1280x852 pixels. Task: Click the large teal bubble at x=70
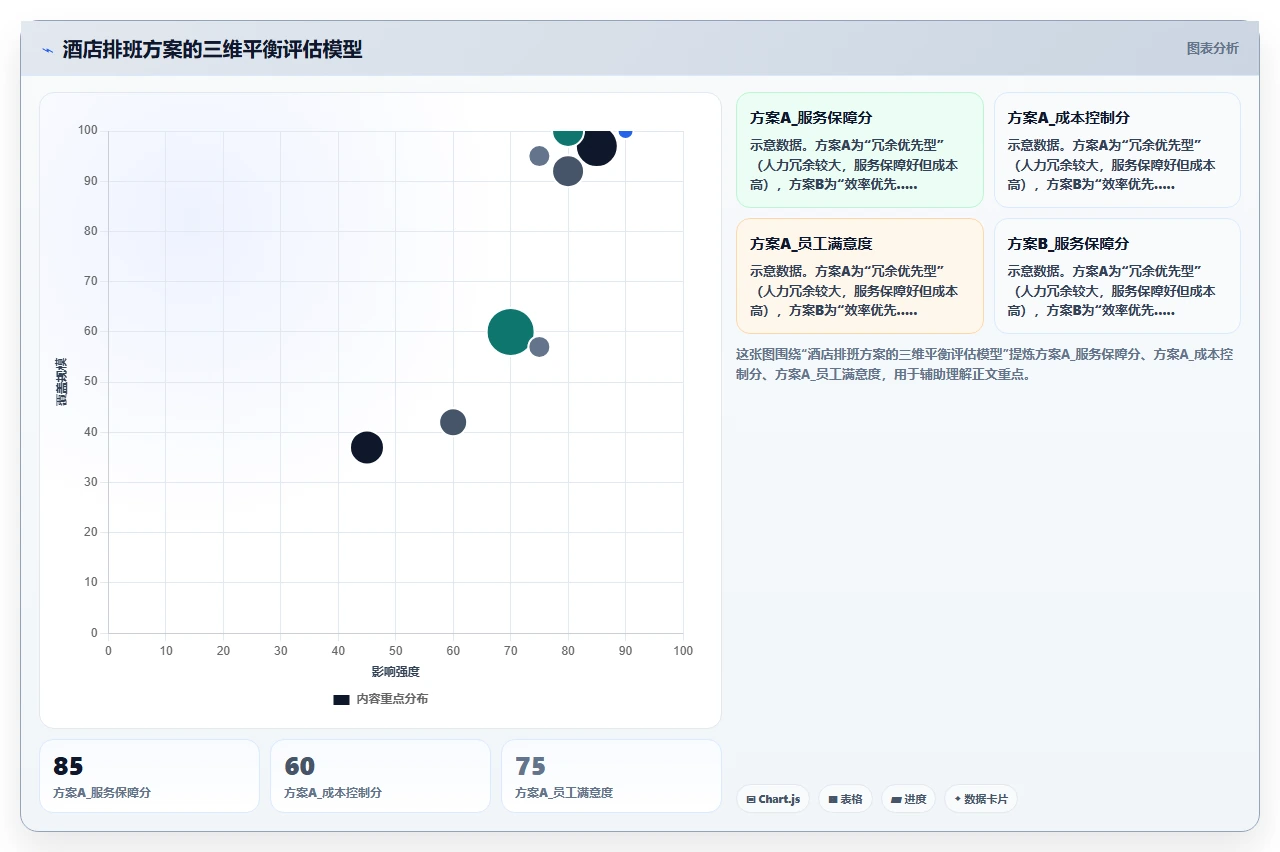[x=510, y=332]
